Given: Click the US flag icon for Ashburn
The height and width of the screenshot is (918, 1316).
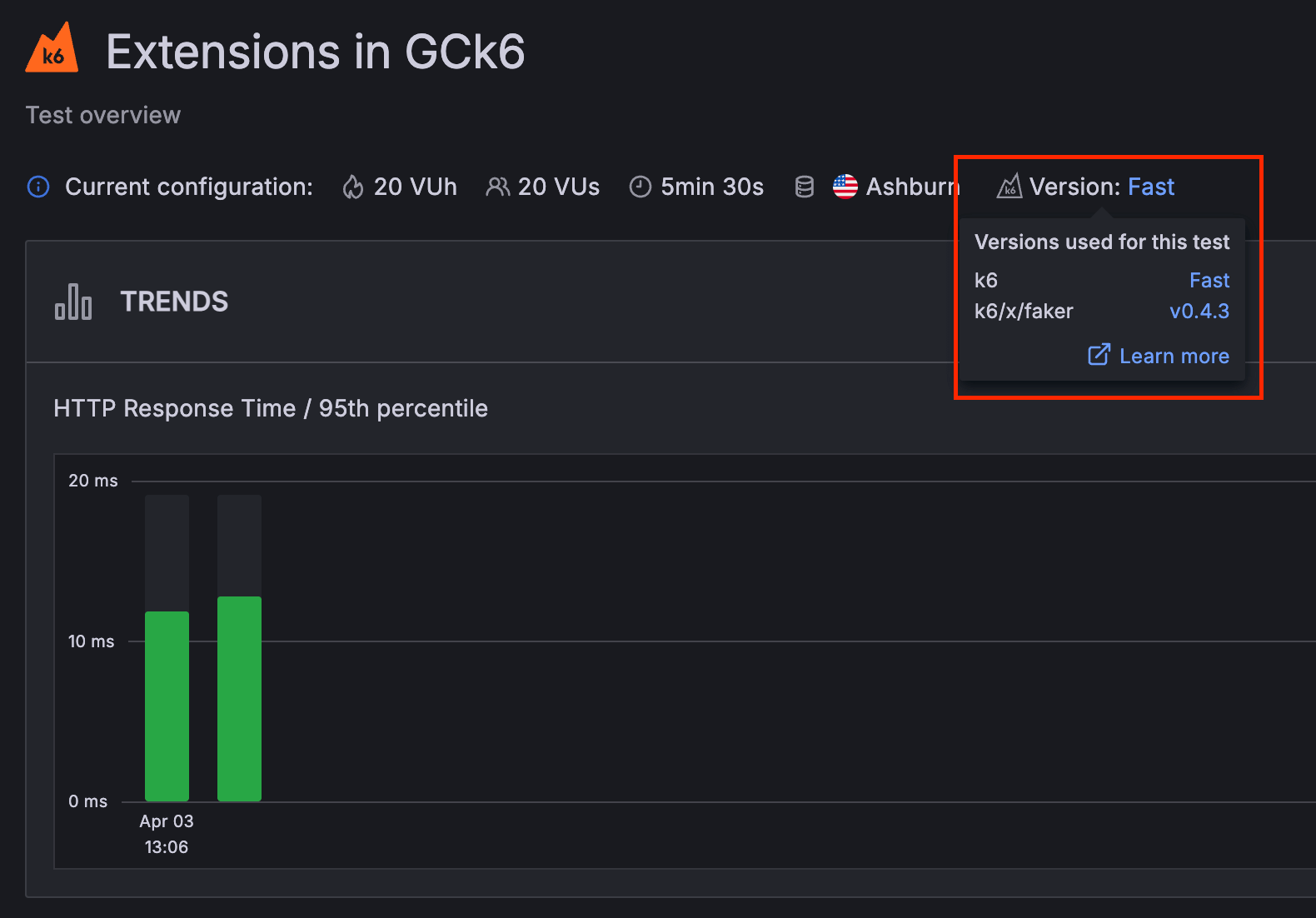Looking at the screenshot, I should tap(845, 187).
